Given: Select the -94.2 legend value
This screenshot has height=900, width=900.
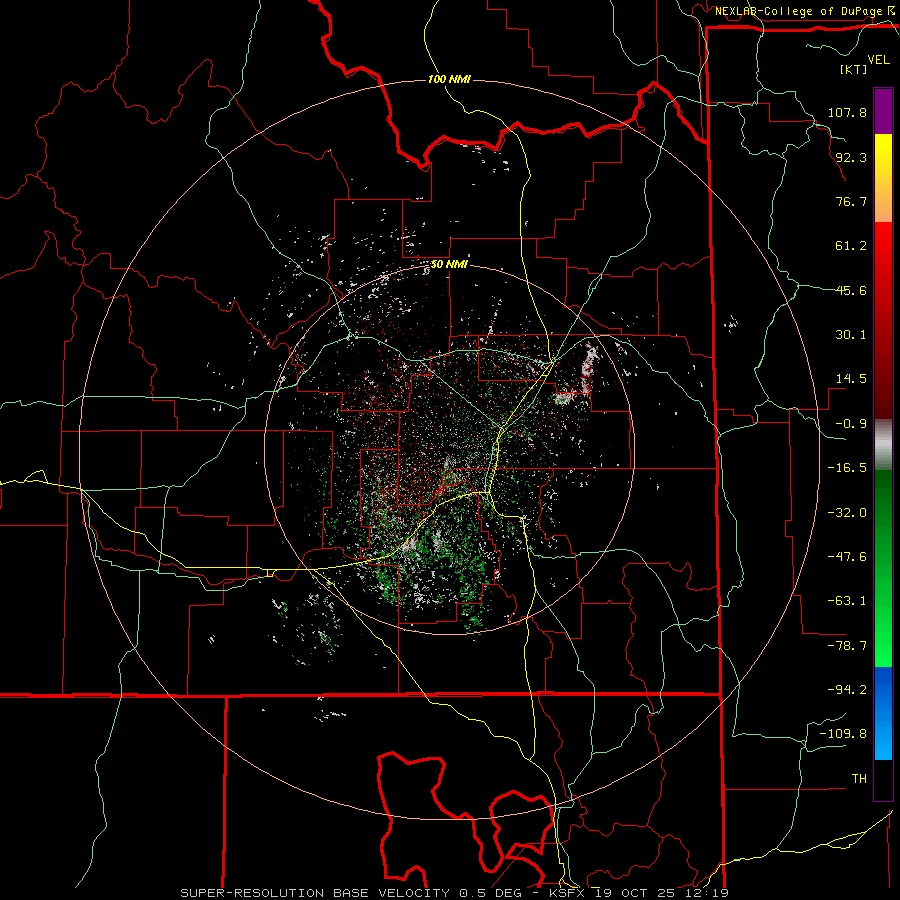Looking at the screenshot, I should tap(847, 690).
